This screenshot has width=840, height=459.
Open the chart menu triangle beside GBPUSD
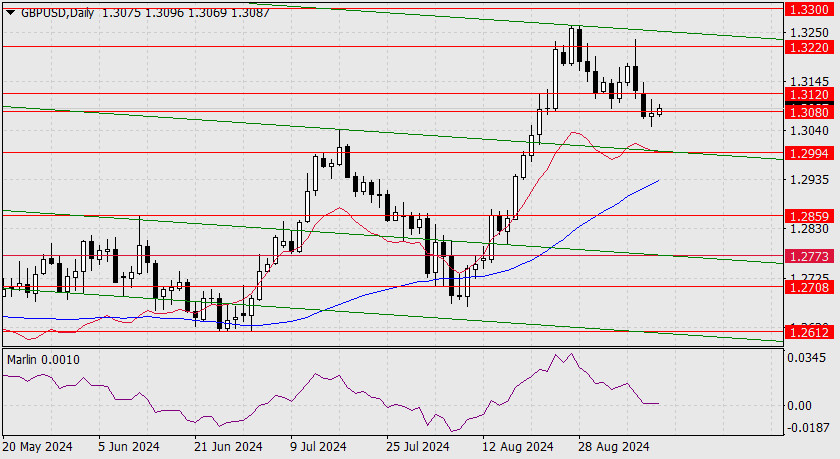10,12
